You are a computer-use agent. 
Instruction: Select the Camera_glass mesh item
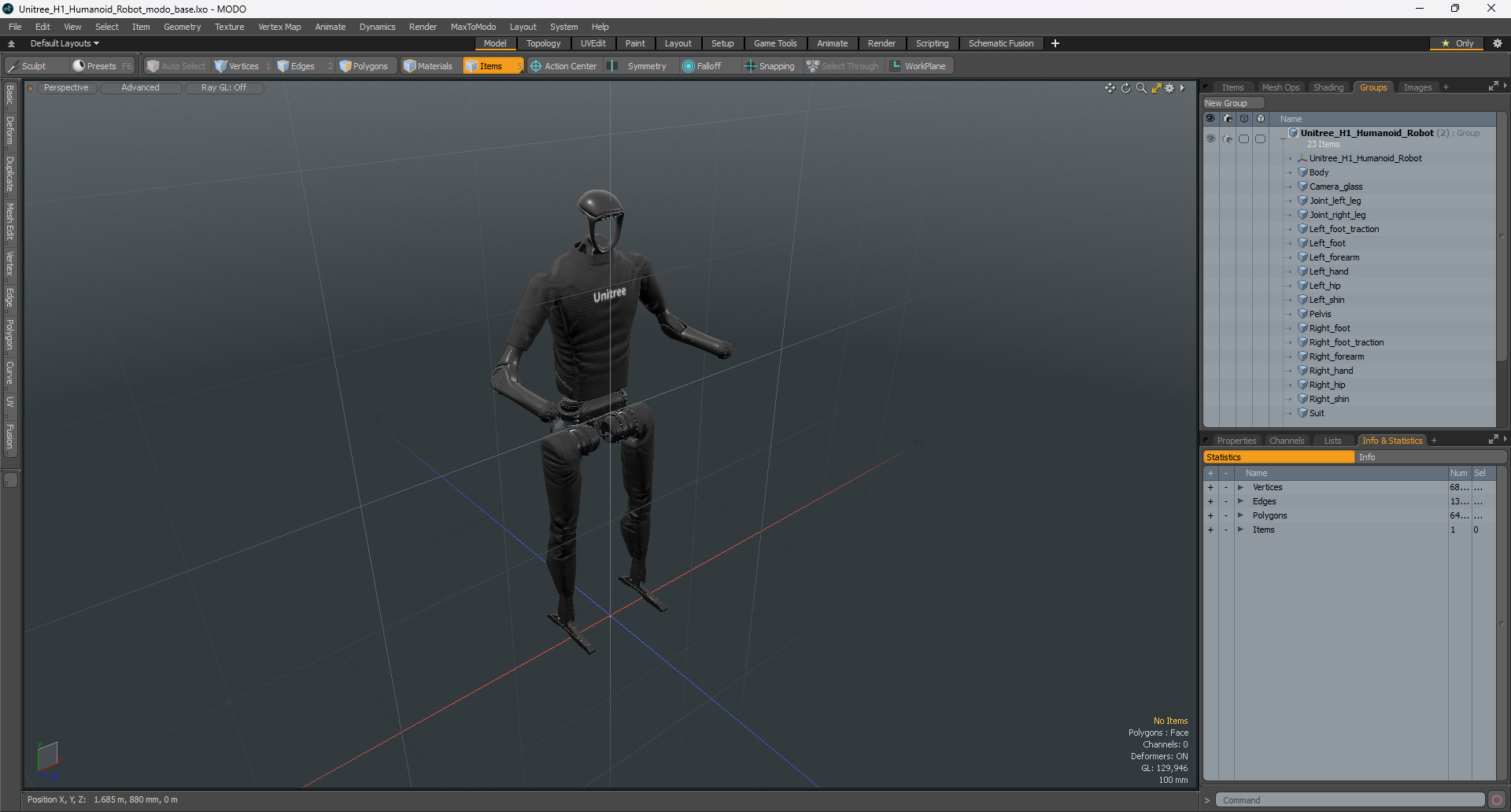tap(1336, 186)
